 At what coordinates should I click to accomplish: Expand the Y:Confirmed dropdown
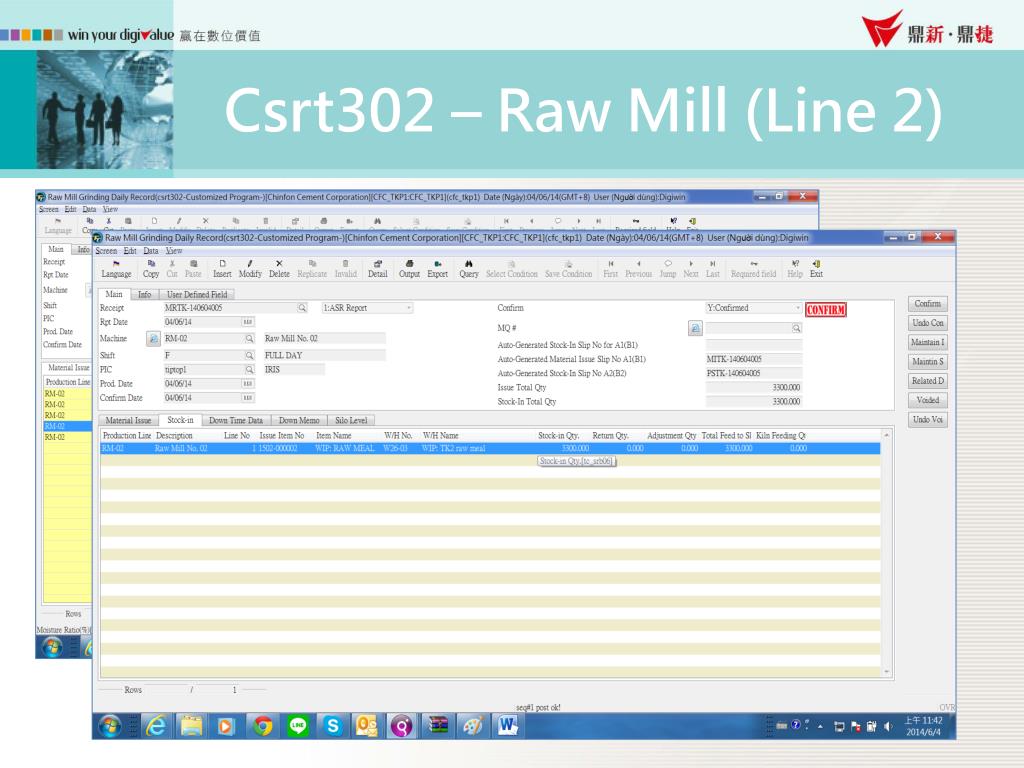click(797, 308)
